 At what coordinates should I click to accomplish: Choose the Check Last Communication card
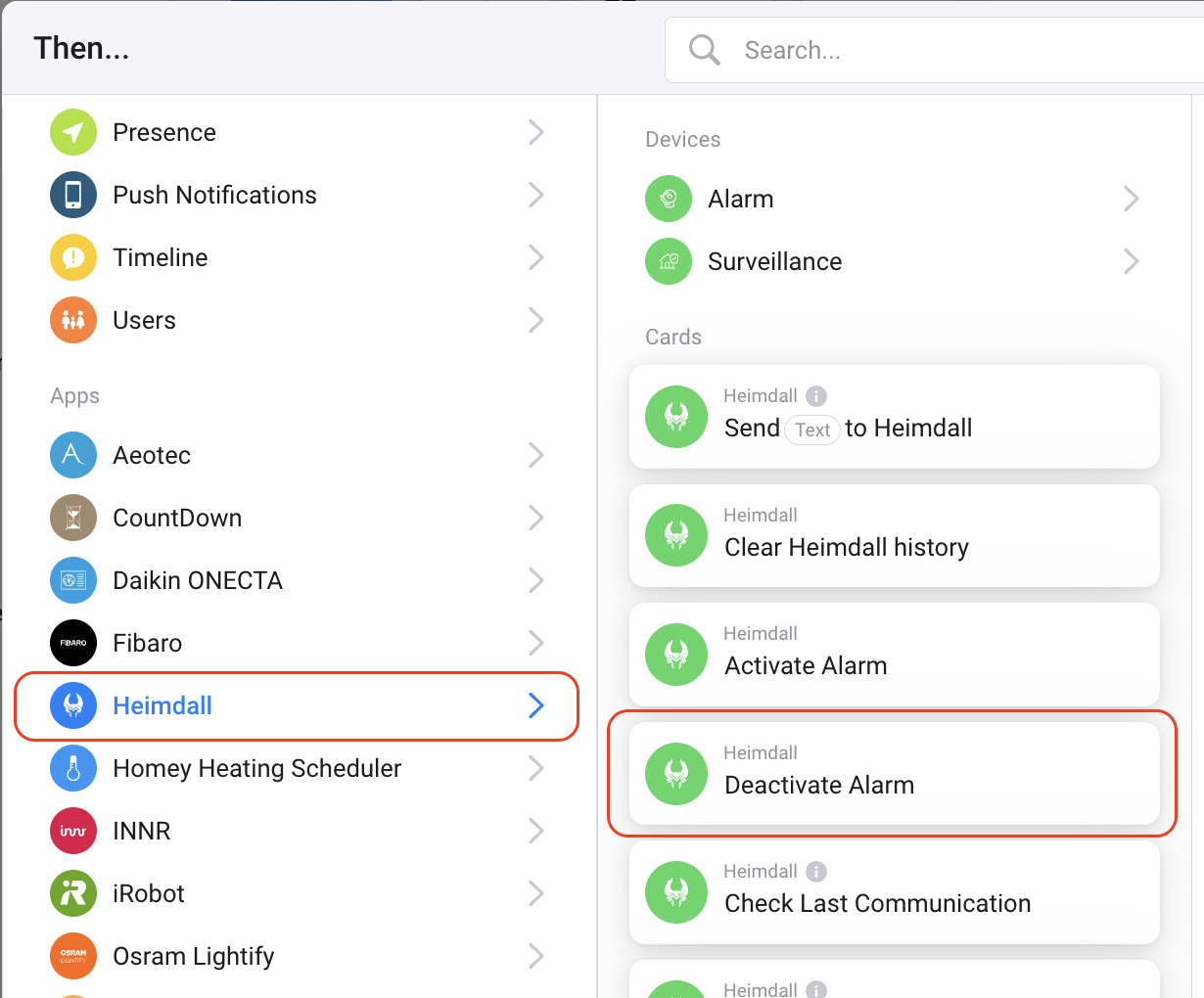(894, 892)
